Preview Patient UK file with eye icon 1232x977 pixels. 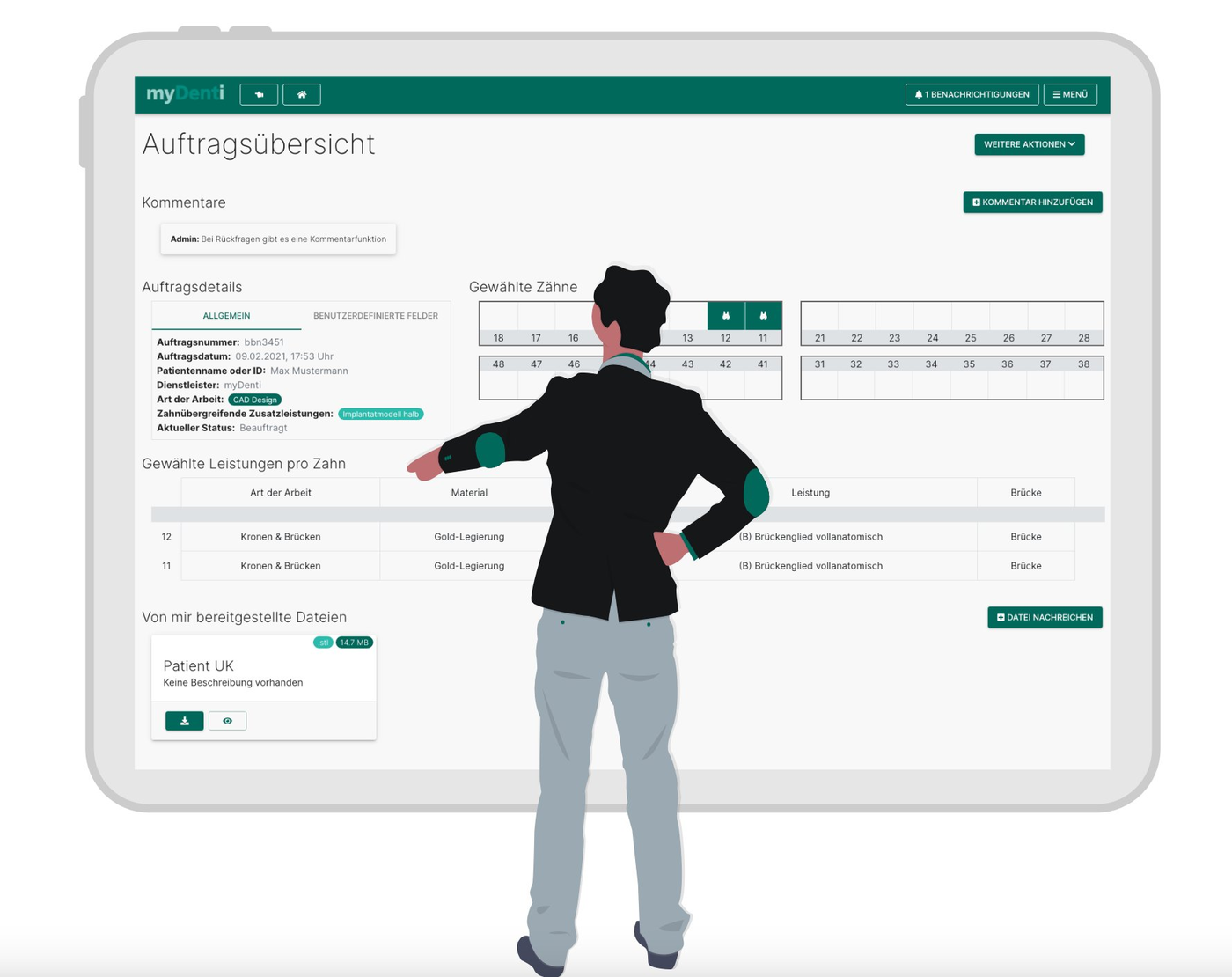coord(227,721)
